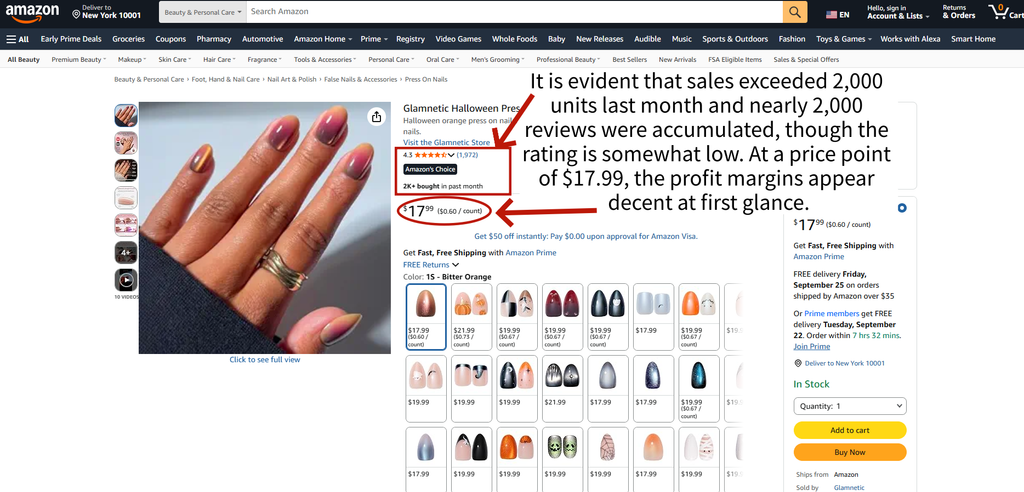The image size is (1024, 492).
Task: Open Early Prime Deals in nav bar
Action: 71,39
